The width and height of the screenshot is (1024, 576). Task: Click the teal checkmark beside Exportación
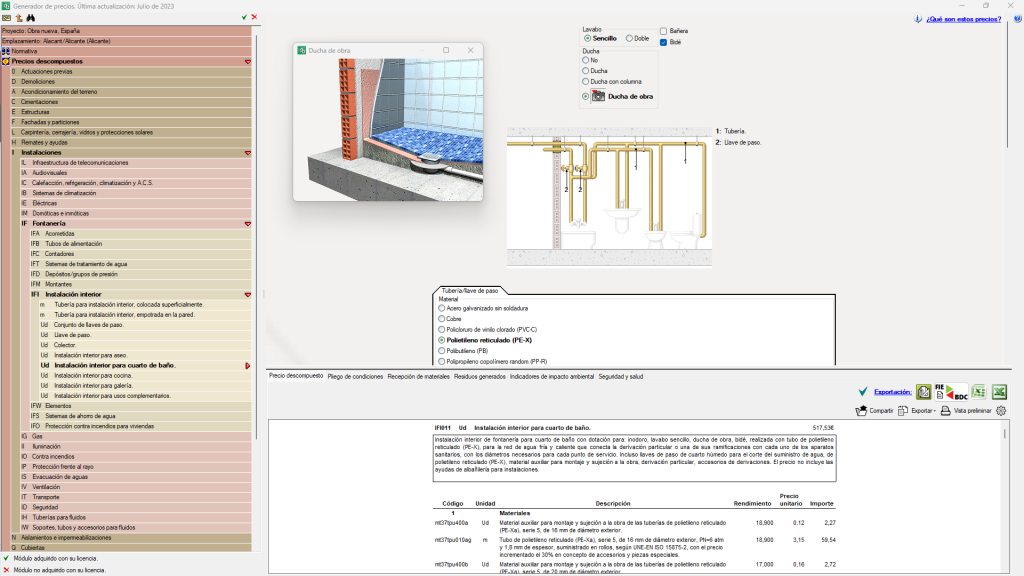863,392
